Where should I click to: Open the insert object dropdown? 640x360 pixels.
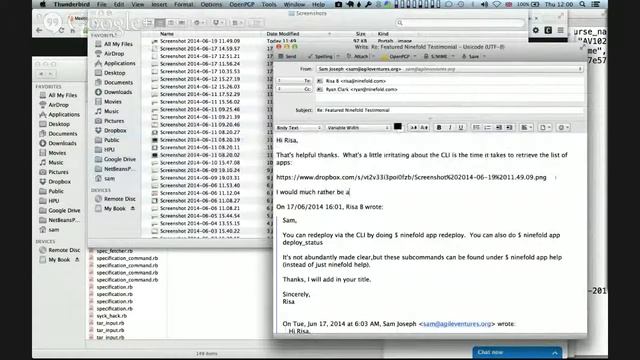coord(545,128)
